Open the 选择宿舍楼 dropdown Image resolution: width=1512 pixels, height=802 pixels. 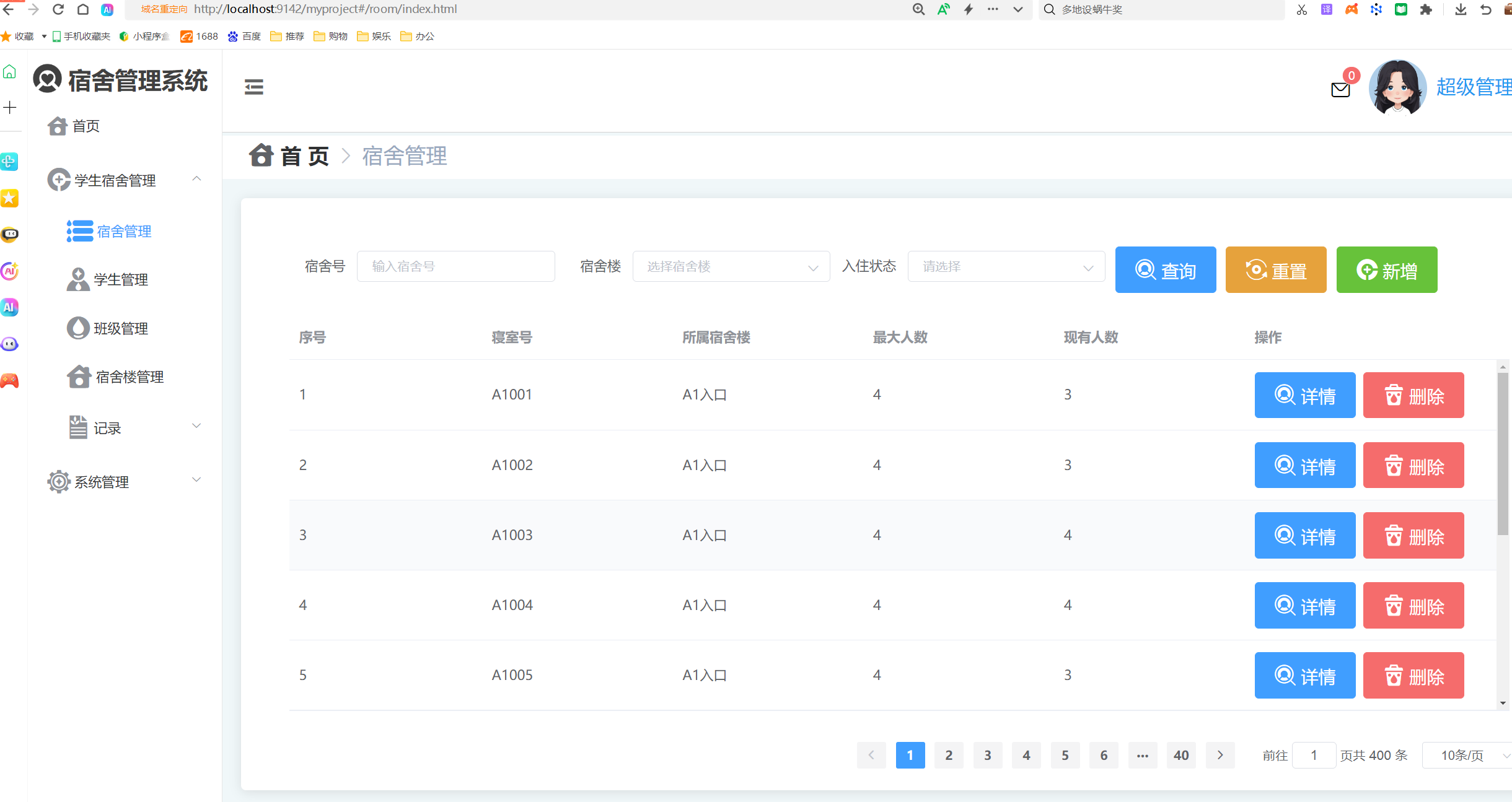coord(731,266)
